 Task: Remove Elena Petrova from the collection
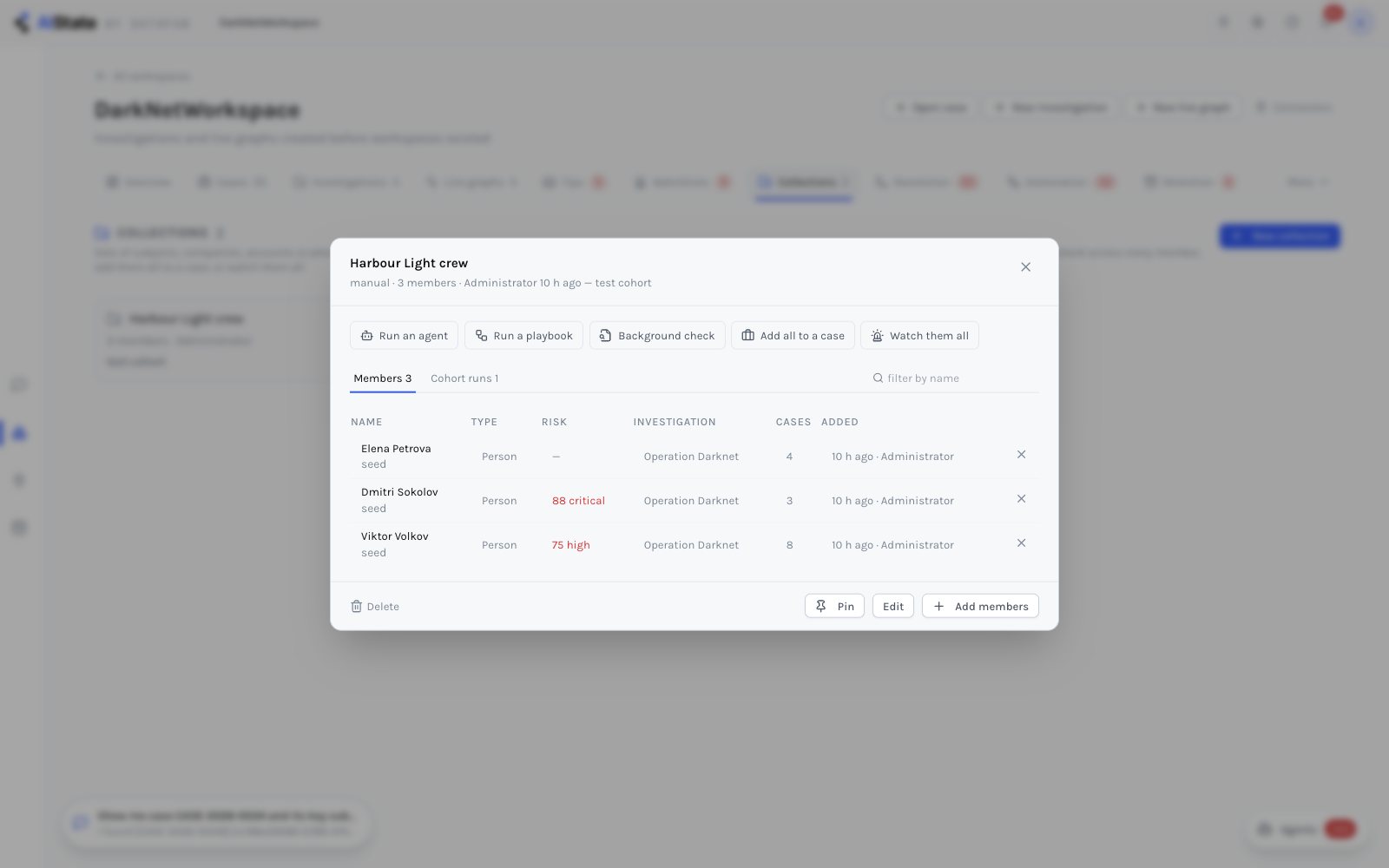[1021, 455]
